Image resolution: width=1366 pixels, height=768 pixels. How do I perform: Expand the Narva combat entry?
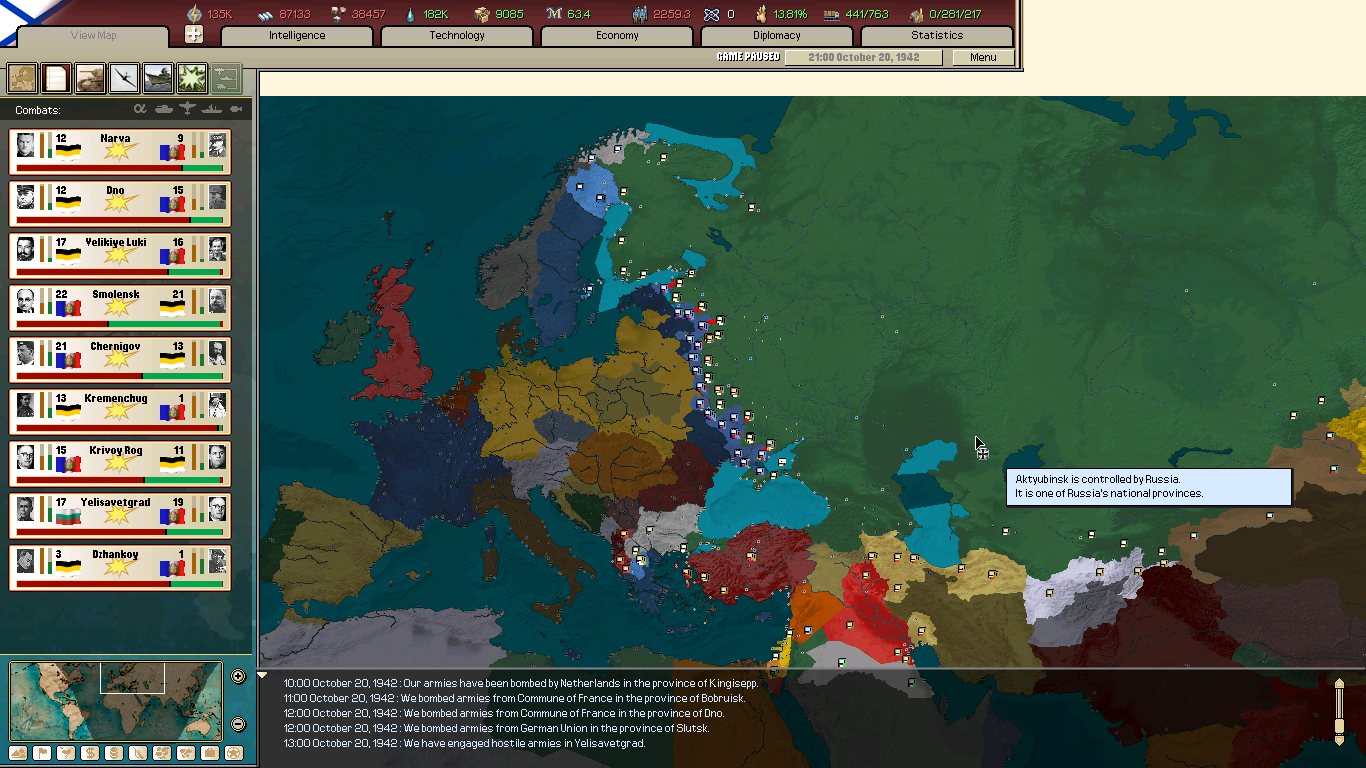tap(120, 150)
